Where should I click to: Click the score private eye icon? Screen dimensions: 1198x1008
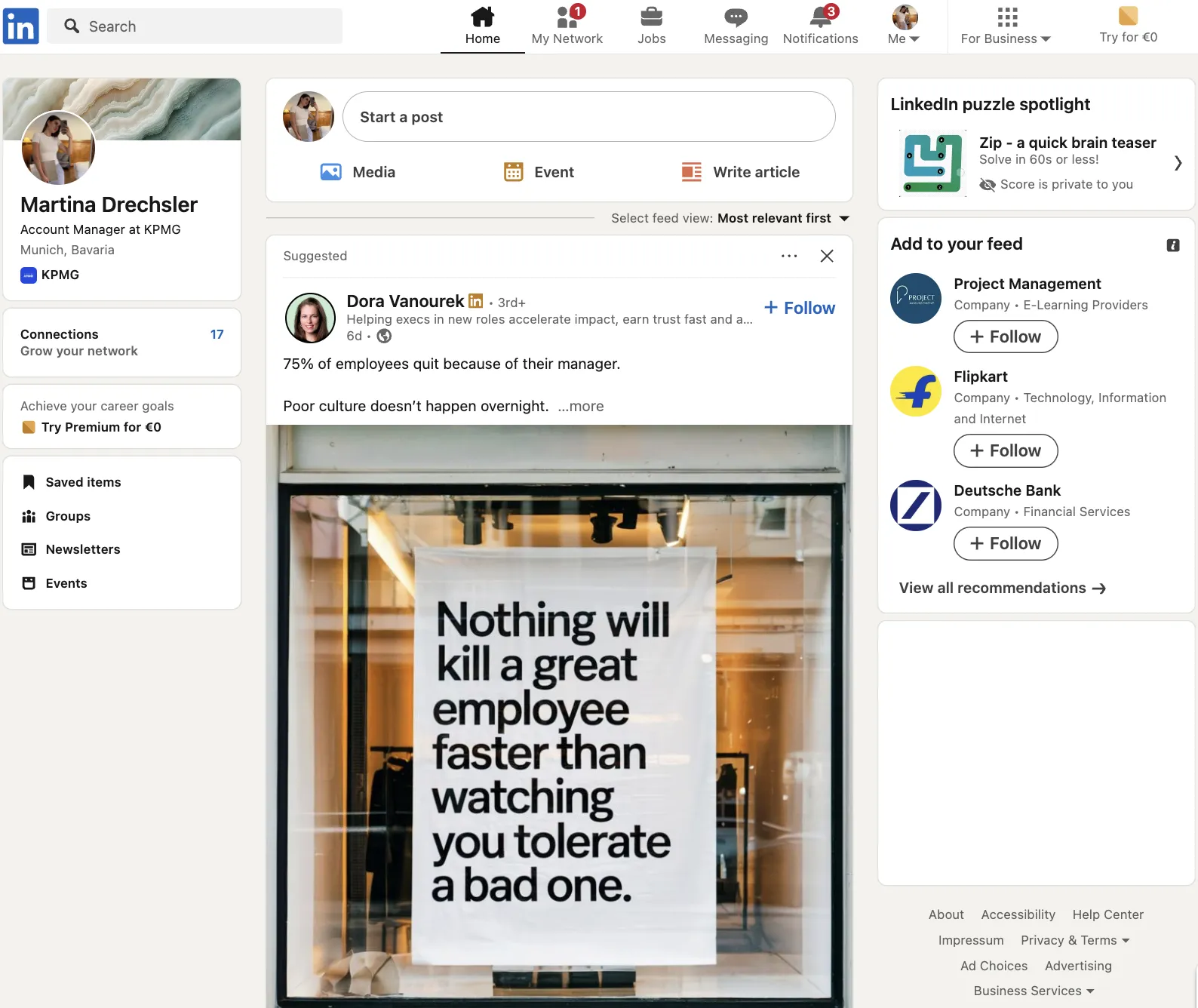[x=988, y=184]
